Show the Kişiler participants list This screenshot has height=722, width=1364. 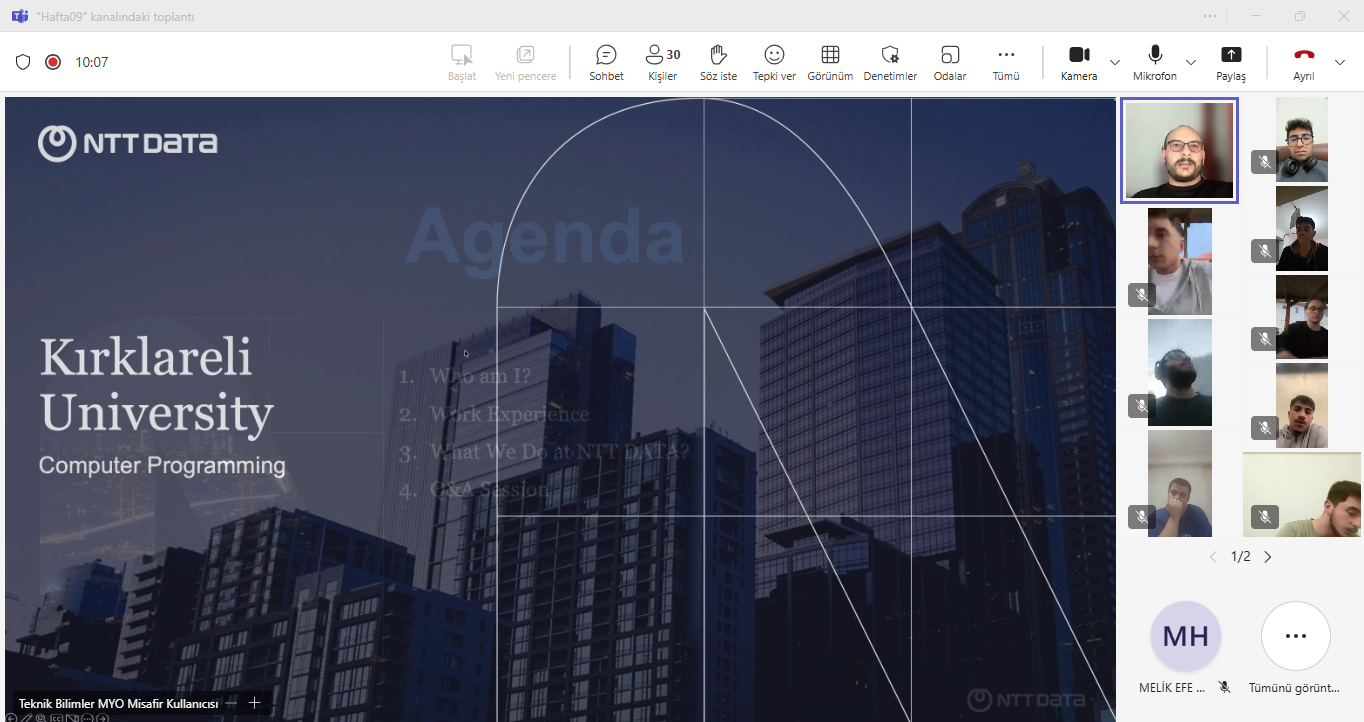click(x=662, y=62)
